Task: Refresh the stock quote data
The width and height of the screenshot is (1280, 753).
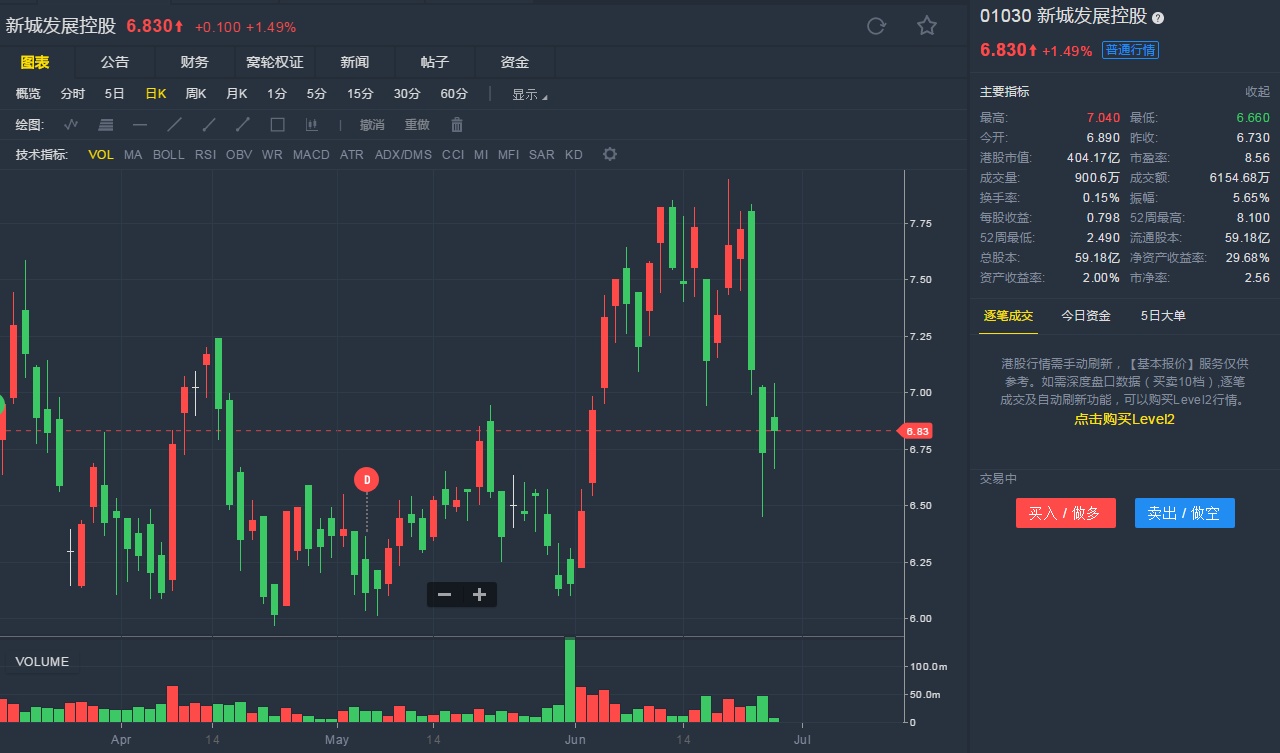Action: tap(876, 26)
